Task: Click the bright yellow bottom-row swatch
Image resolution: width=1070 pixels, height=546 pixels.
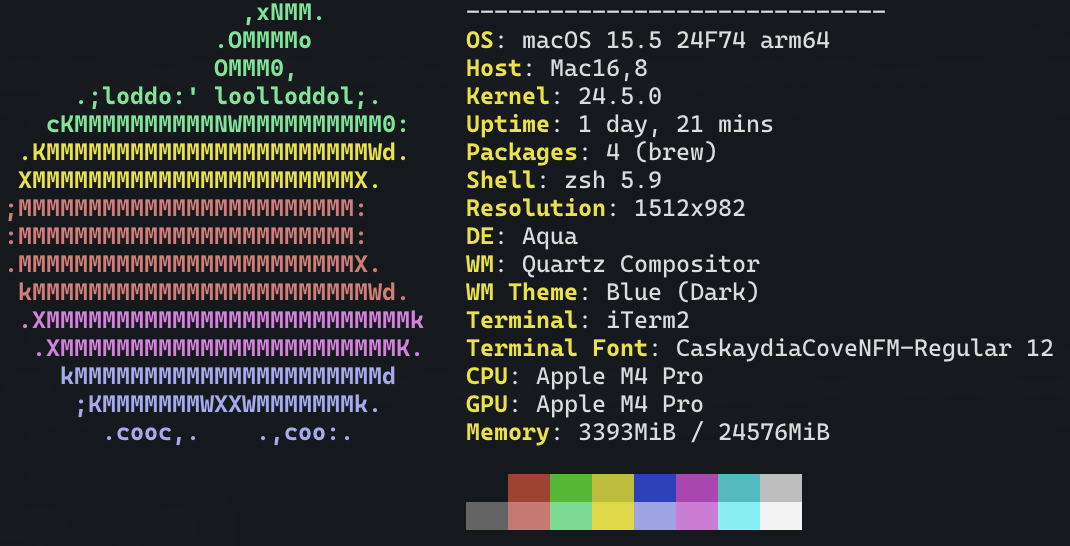Action: click(613, 516)
